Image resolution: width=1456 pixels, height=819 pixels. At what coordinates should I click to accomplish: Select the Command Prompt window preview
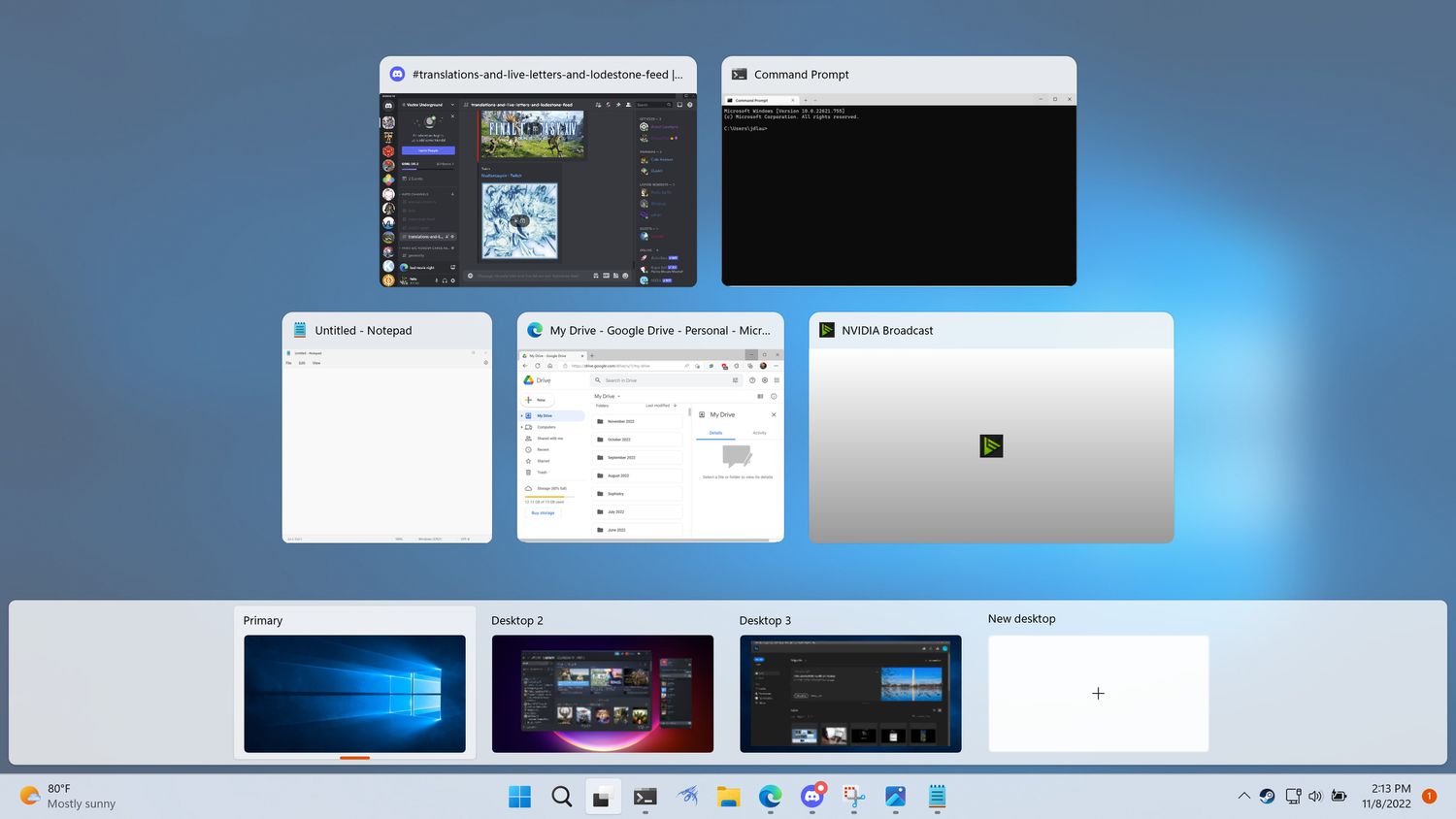(898, 194)
